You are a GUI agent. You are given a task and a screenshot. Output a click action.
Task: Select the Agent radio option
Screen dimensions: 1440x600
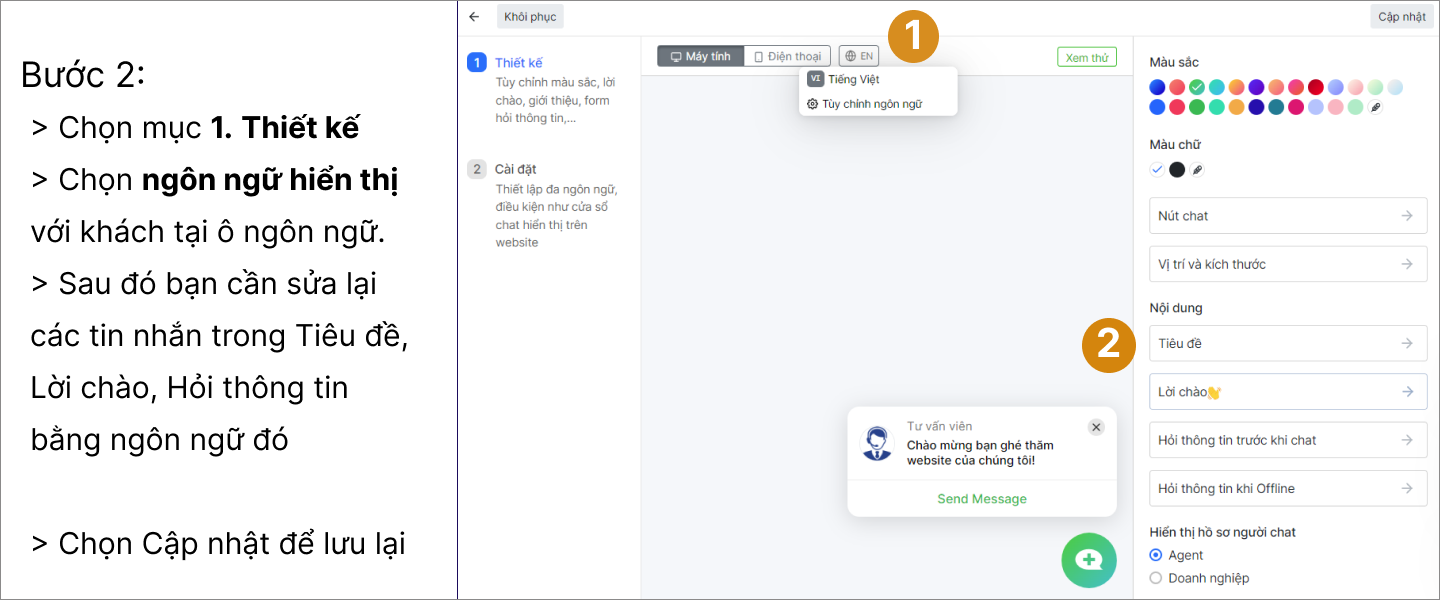(1156, 555)
